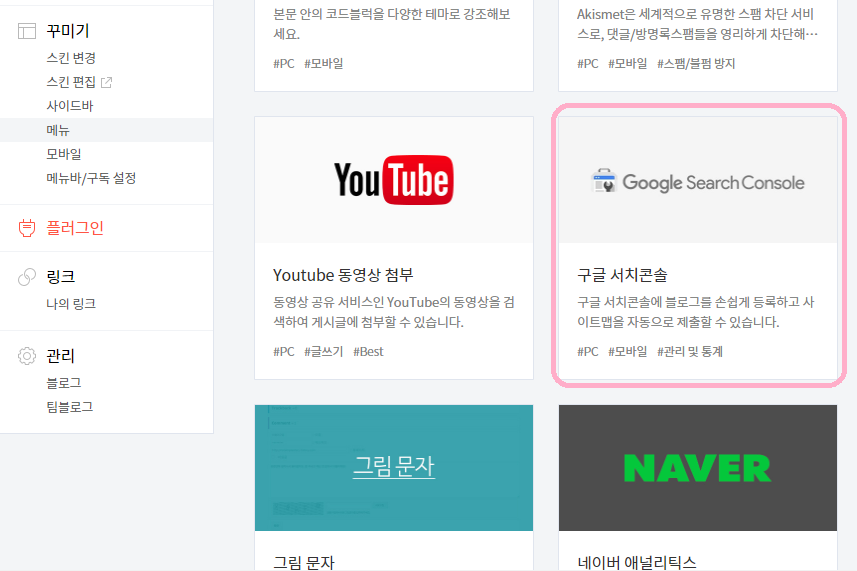Image resolution: width=857 pixels, height=571 pixels.
Task: Click the 구글 서치콘솔 title
Action: (623, 275)
